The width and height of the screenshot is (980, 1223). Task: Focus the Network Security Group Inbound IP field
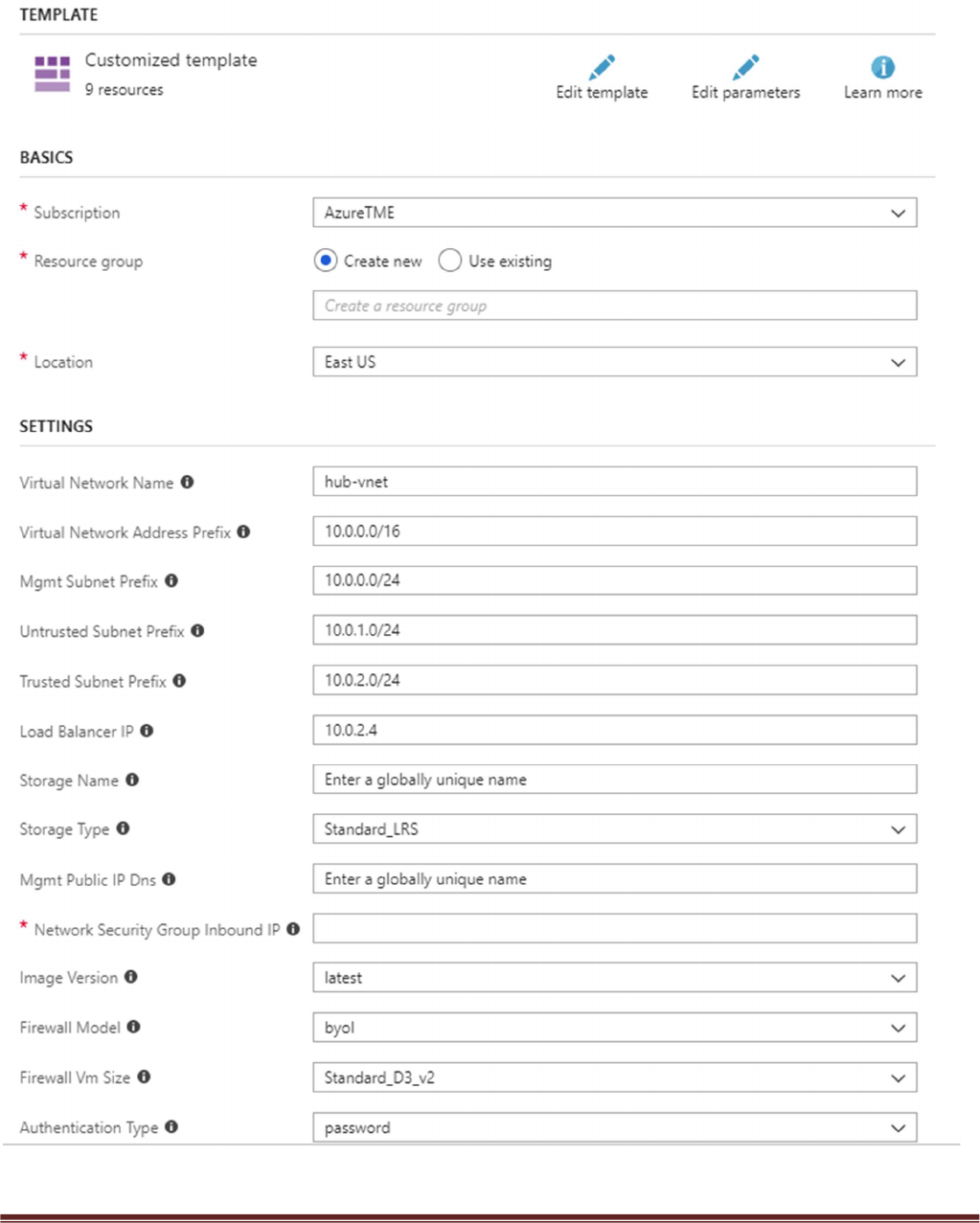(x=614, y=928)
